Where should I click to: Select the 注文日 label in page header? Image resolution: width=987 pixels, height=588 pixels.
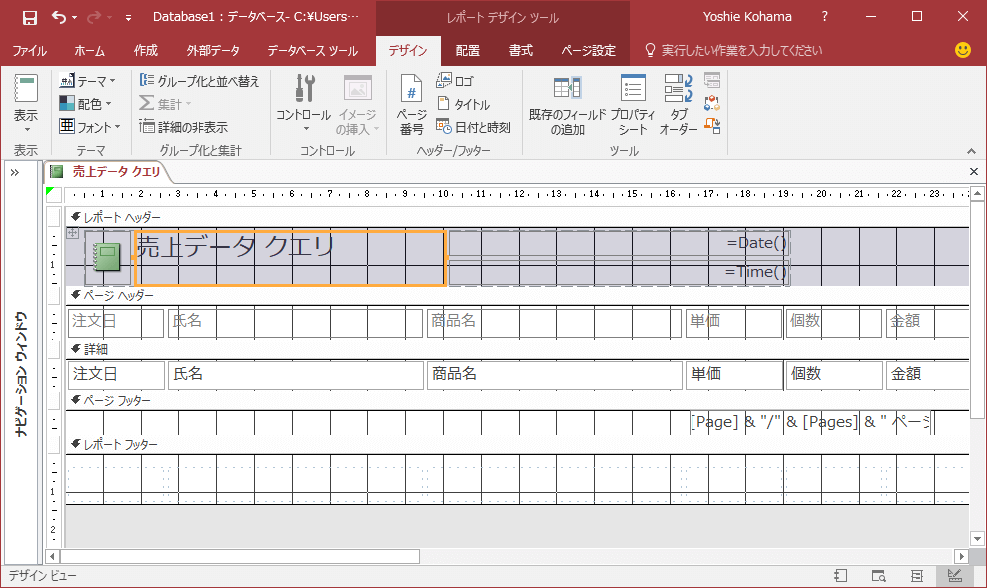click(x=115, y=323)
